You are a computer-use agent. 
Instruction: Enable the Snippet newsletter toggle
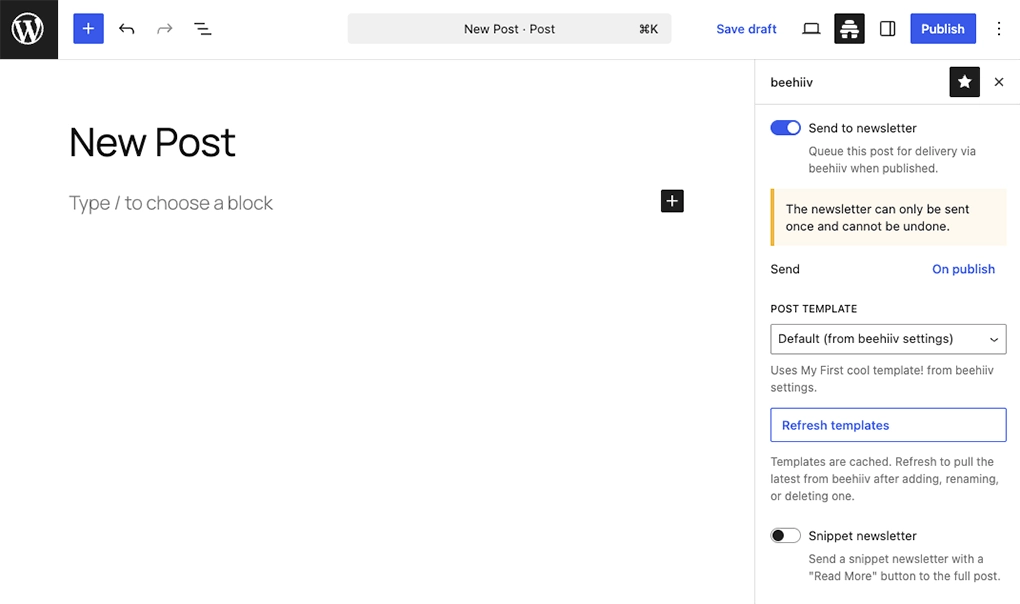coord(785,535)
